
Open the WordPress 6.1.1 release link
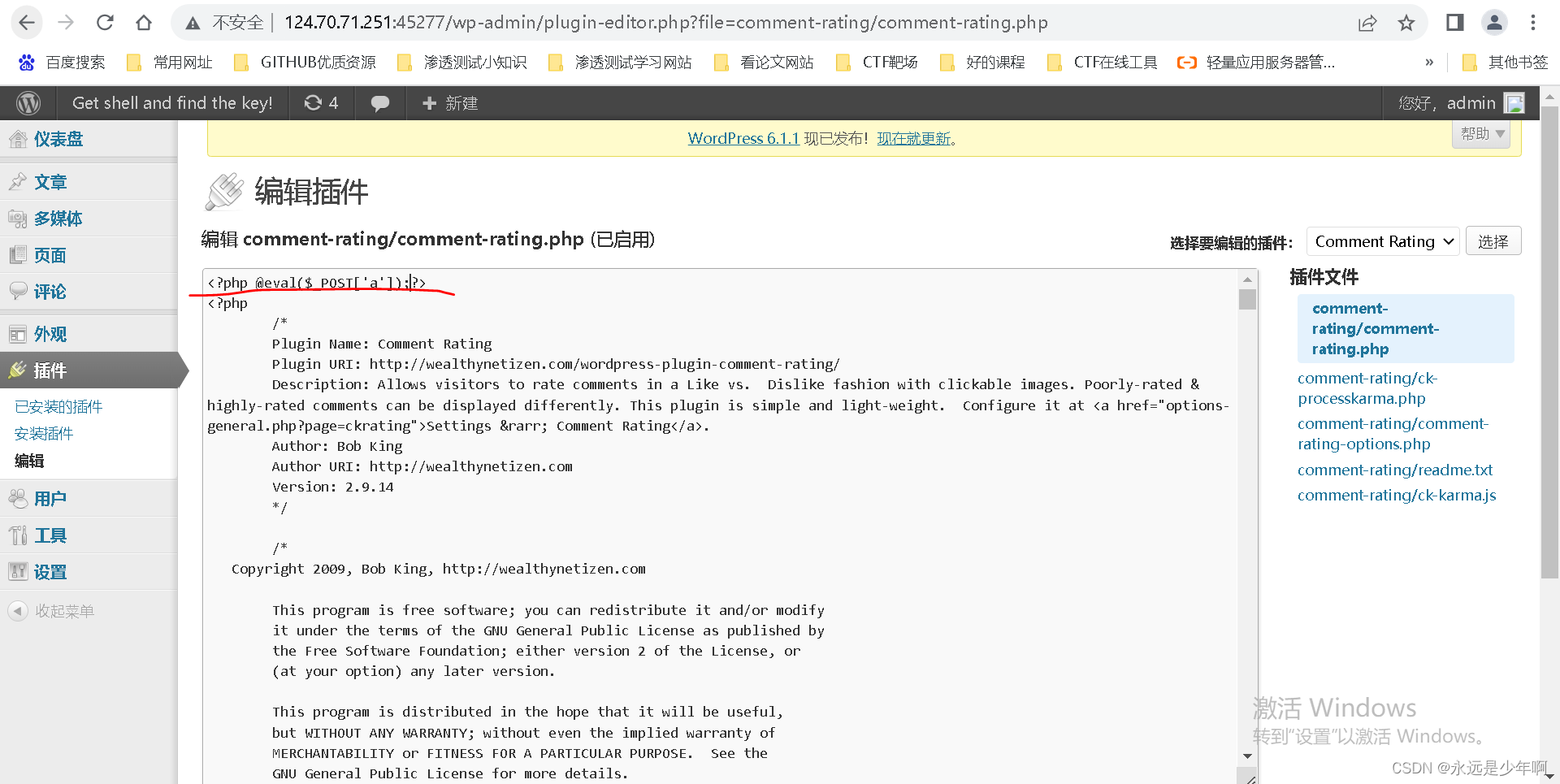tap(743, 139)
